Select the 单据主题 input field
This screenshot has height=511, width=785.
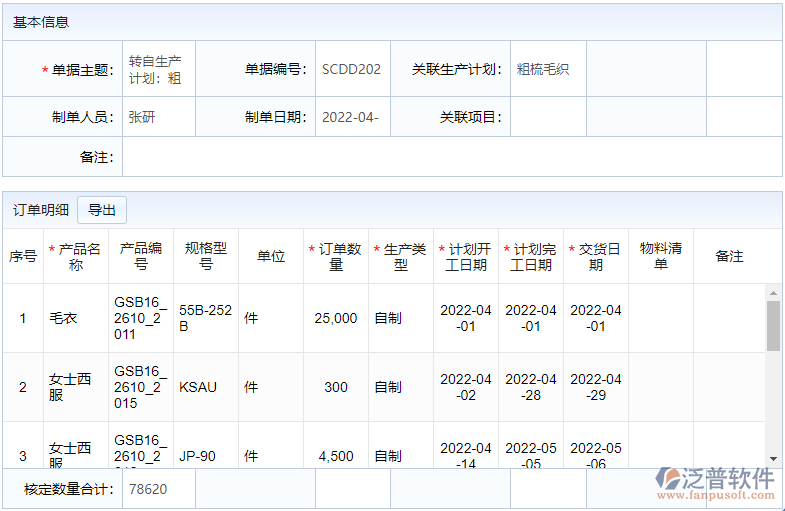coord(158,69)
